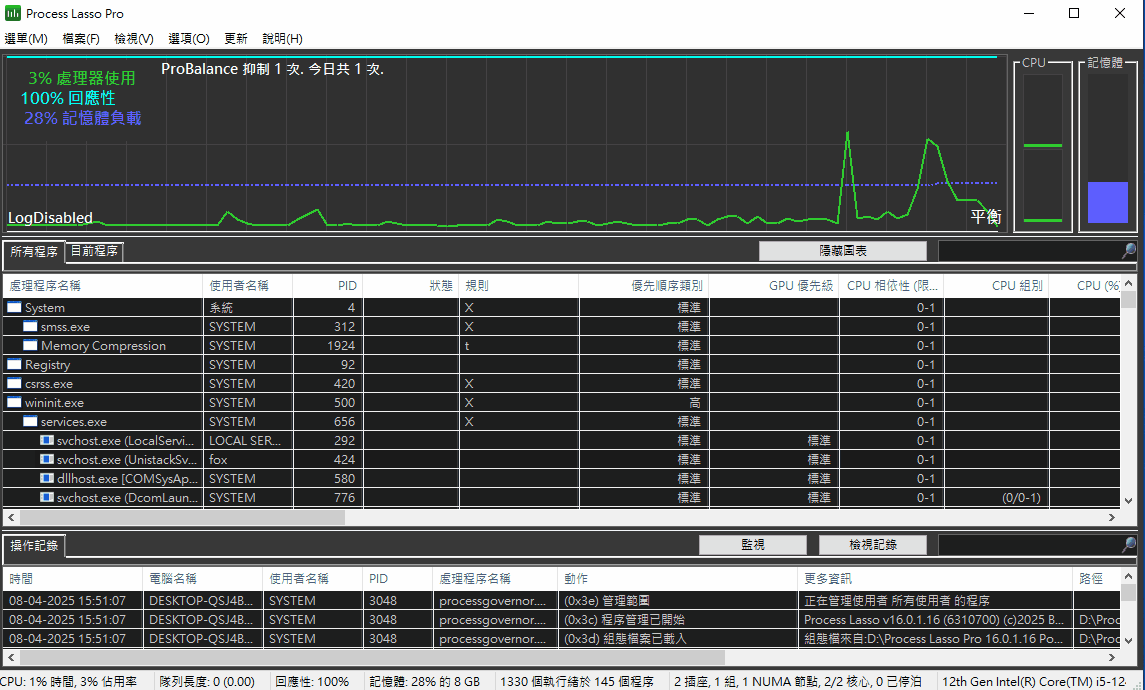Click the process list vertical scrollbar down arrow
The height and width of the screenshot is (690, 1145).
pyautogui.click(x=1128, y=500)
